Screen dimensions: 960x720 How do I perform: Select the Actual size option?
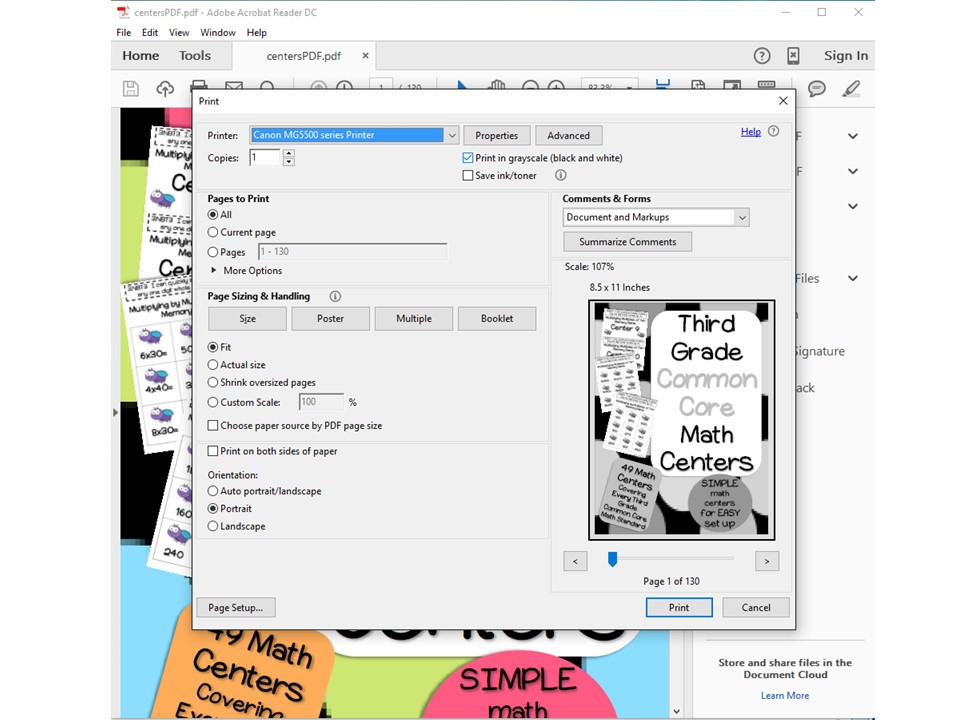(x=212, y=364)
